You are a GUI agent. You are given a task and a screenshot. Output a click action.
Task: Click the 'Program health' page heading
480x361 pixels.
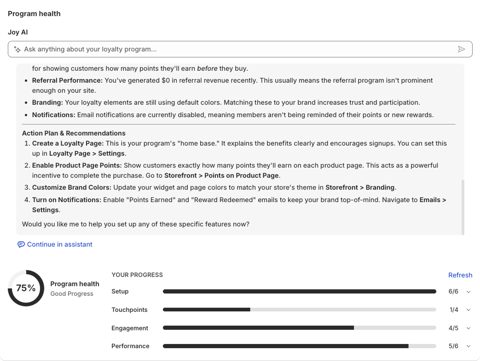[34, 14]
